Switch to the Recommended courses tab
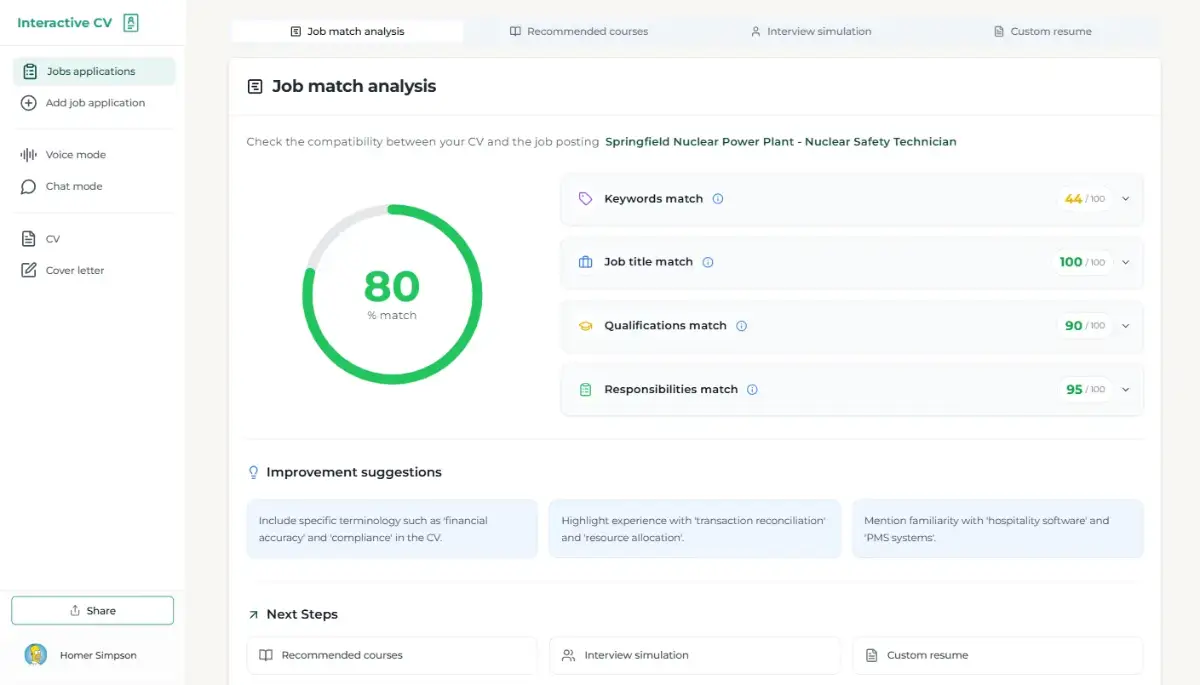Viewport: 1200px width, 685px height. 579,31
